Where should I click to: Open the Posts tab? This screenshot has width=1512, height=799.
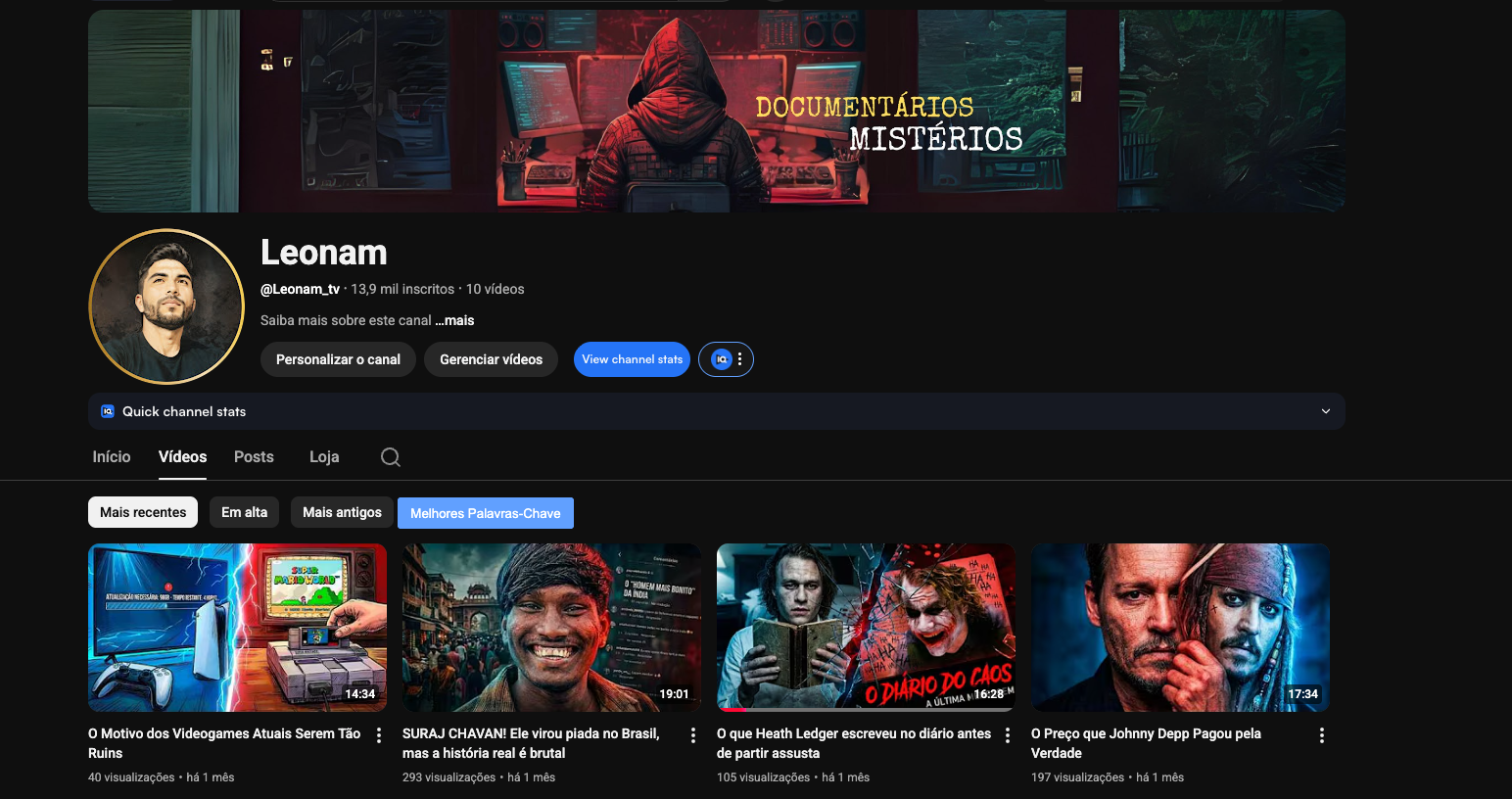254,457
